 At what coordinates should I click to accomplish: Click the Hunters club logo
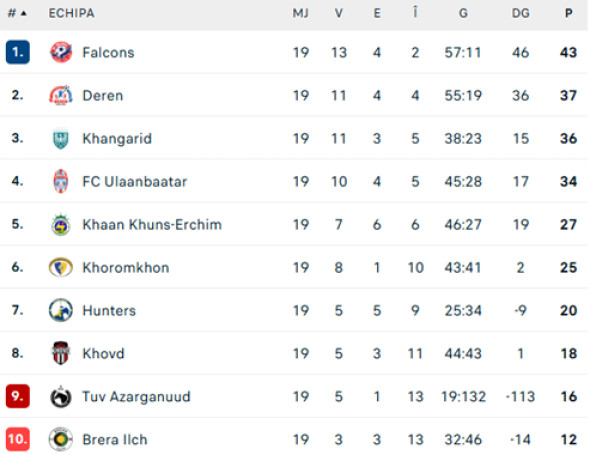coord(61,310)
